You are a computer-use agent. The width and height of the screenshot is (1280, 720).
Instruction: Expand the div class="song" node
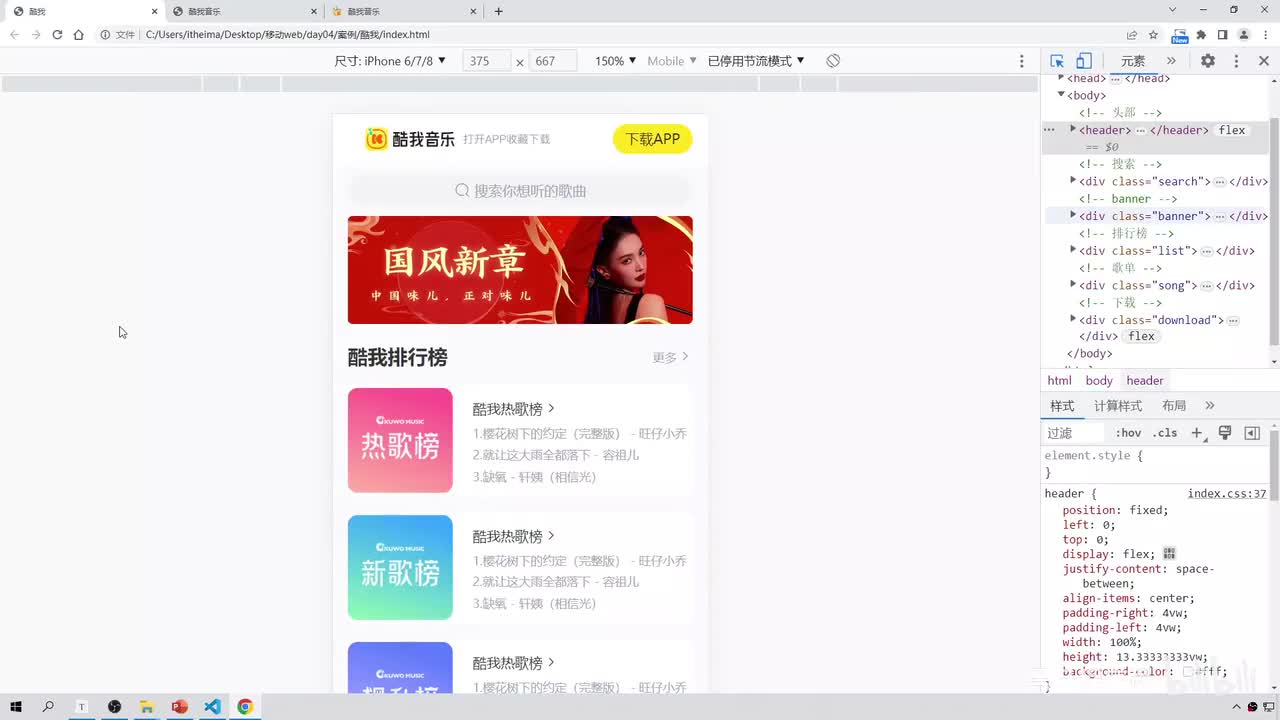tap(1073, 285)
